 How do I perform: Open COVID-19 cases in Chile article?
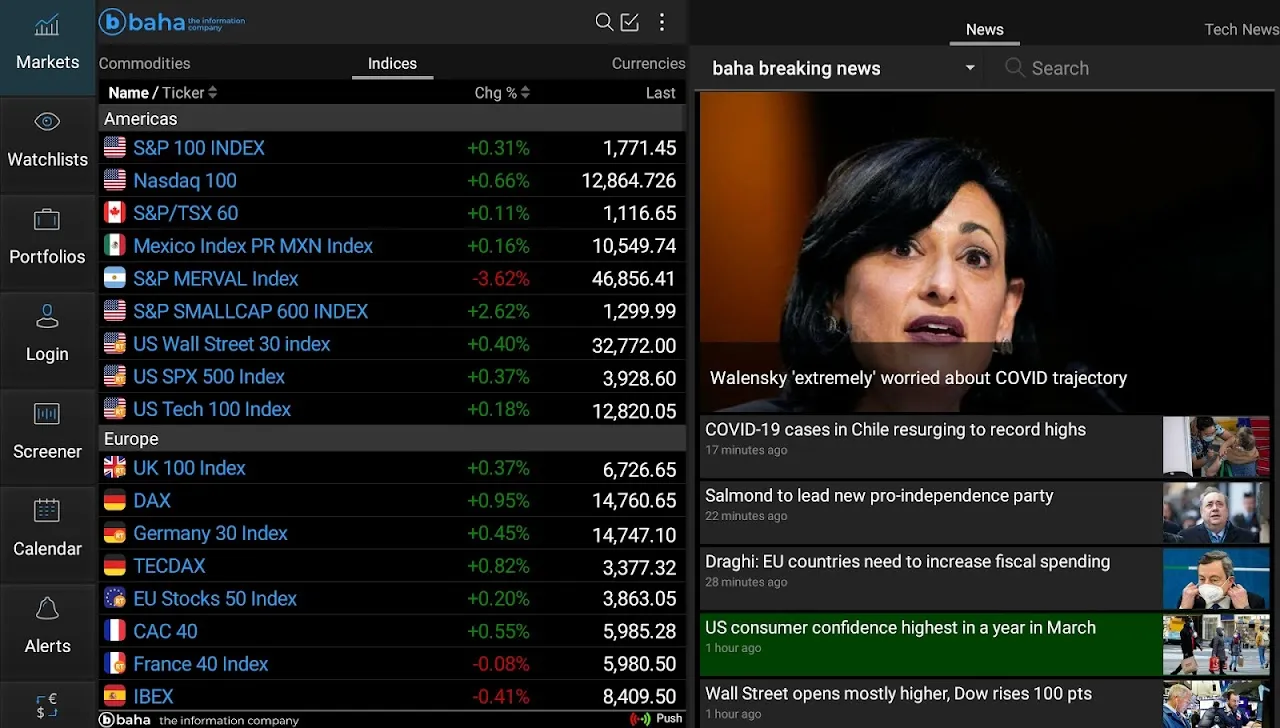987,446
